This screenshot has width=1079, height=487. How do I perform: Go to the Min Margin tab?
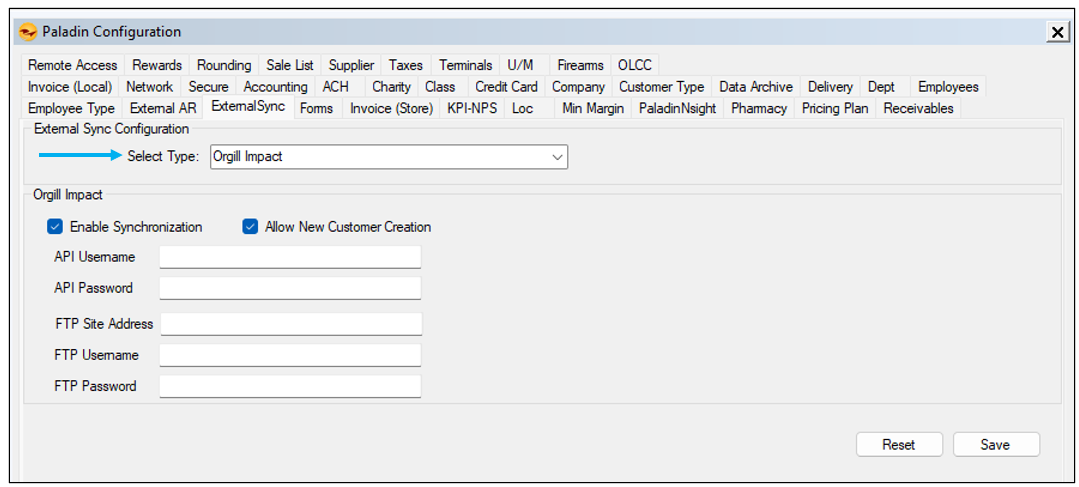click(592, 108)
